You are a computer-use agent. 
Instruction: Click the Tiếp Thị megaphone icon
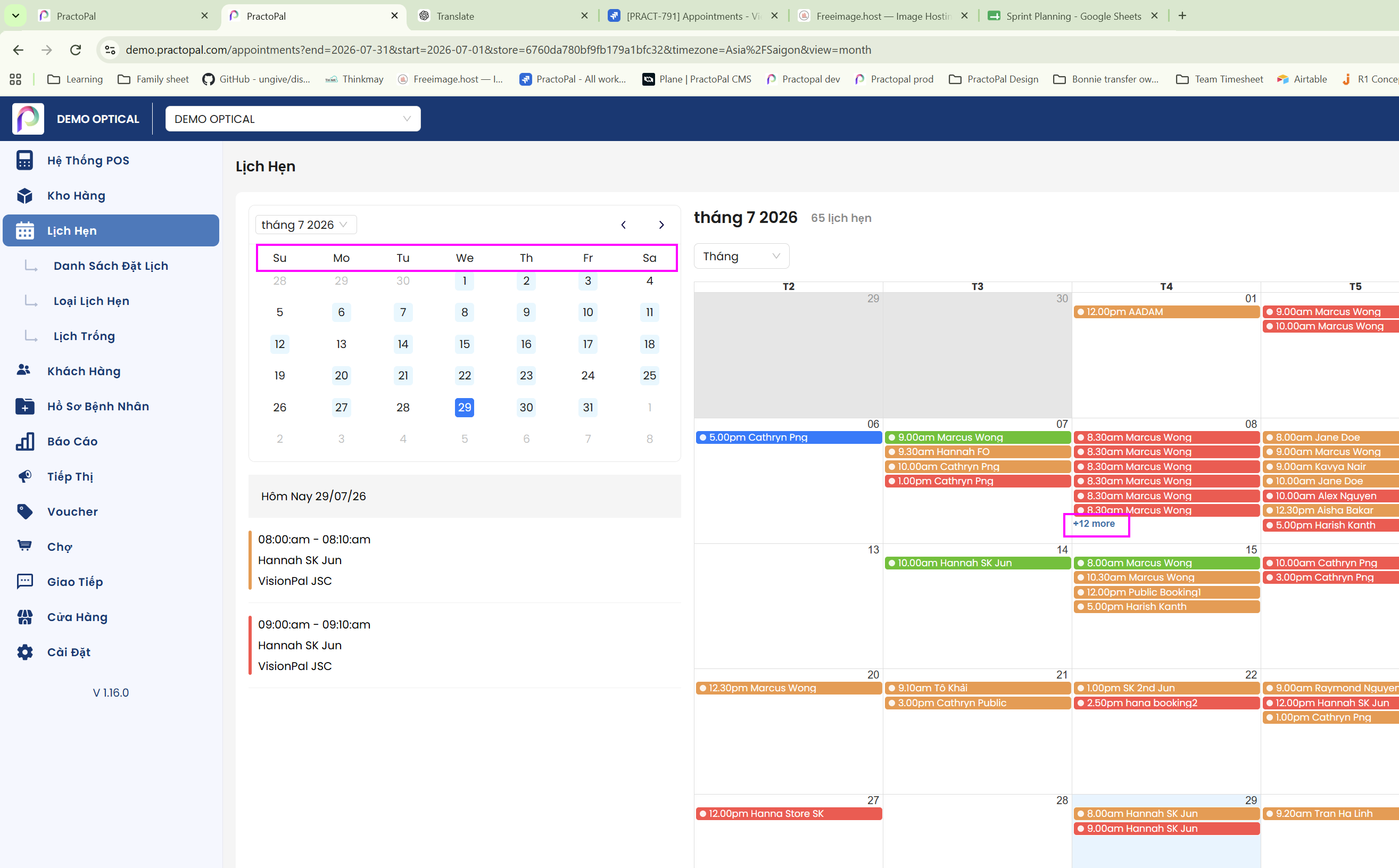tap(24, 476)
